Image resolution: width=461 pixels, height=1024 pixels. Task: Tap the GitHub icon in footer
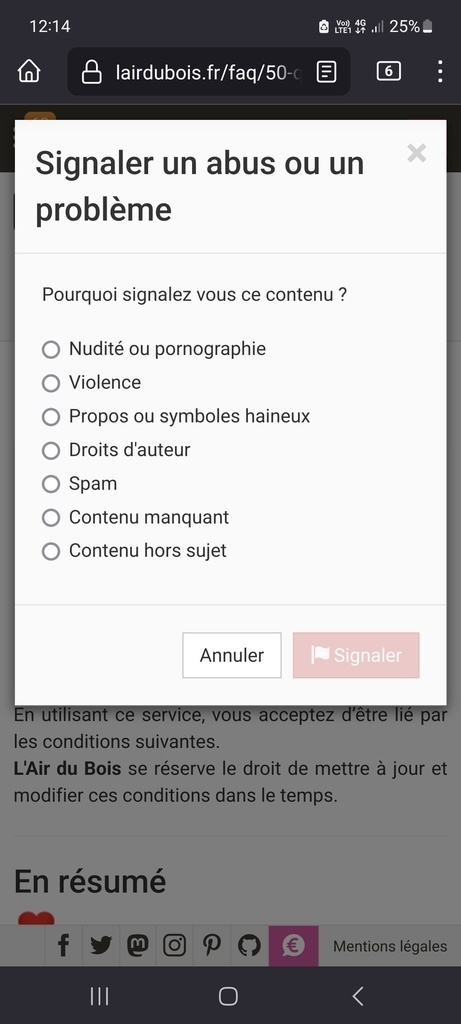[x=249, y=945]
